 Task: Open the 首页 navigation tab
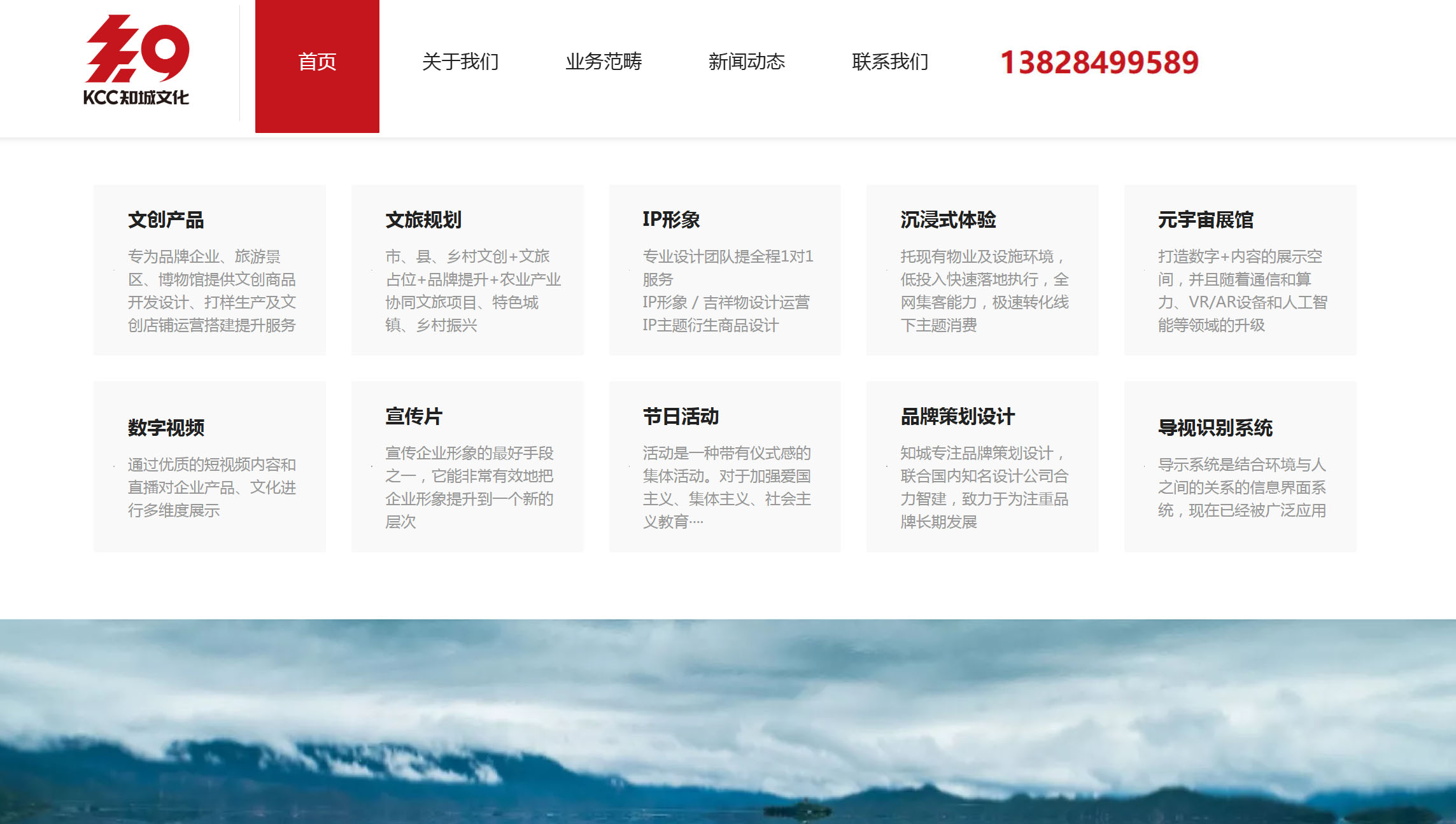[x=317, y=63]
